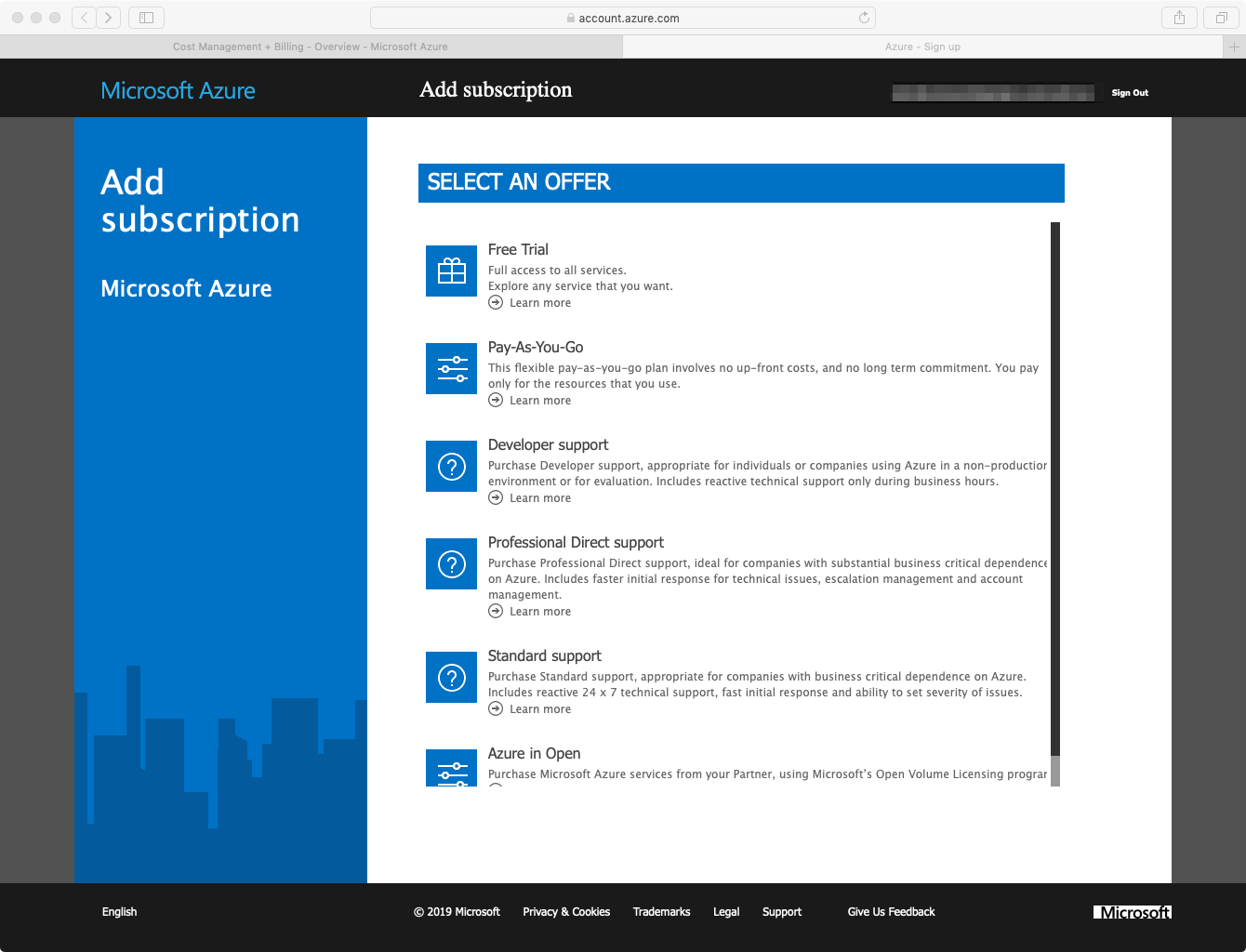Click Learn more under Standard support

coord(540,709)
